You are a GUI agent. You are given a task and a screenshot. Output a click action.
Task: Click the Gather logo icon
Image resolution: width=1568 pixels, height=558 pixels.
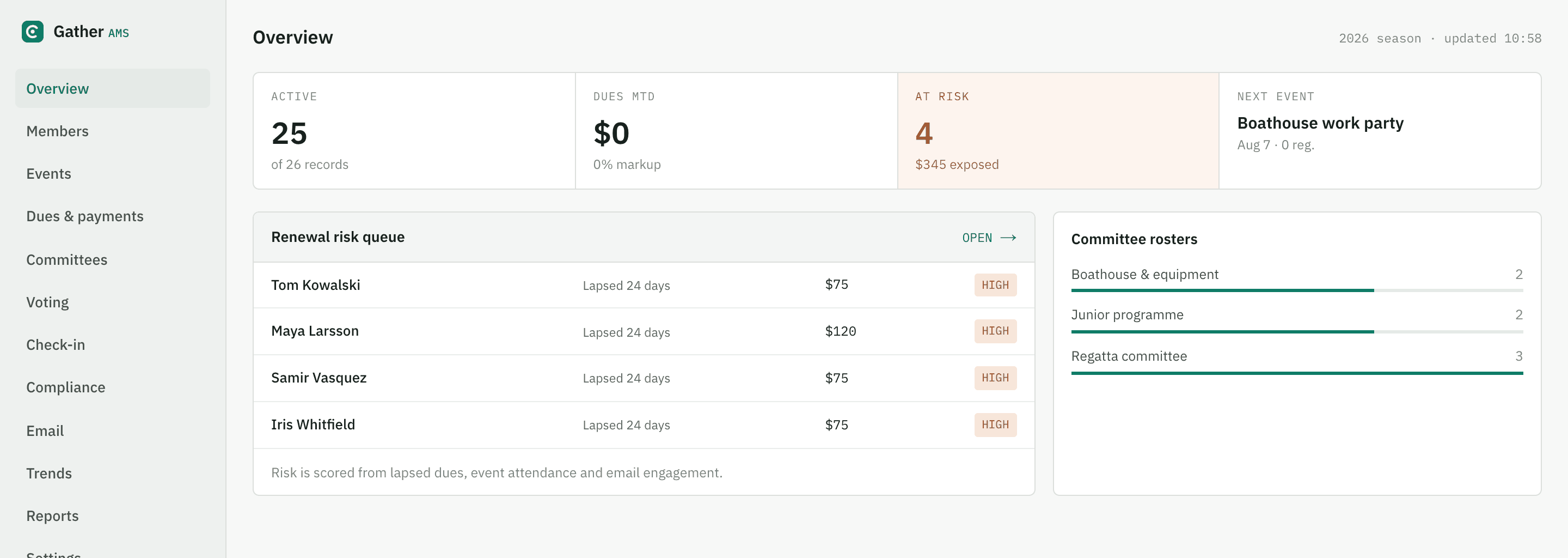tap(32, 32)
